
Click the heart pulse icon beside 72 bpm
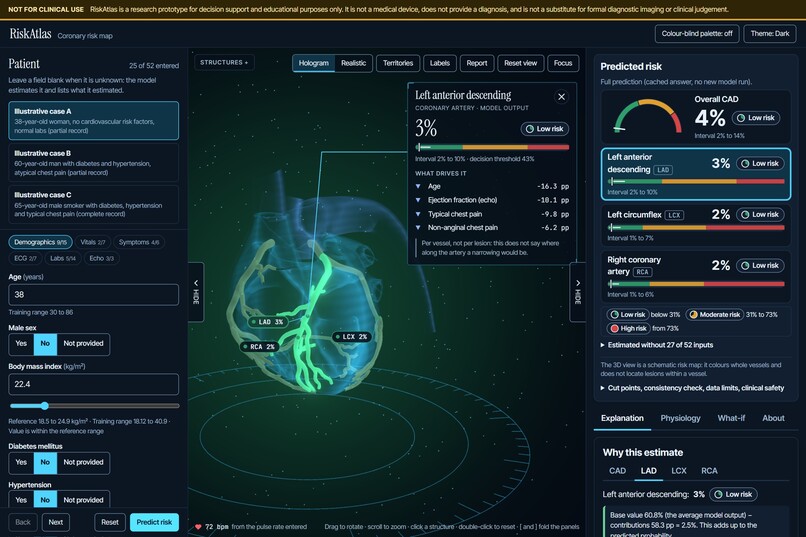(198, 527)
